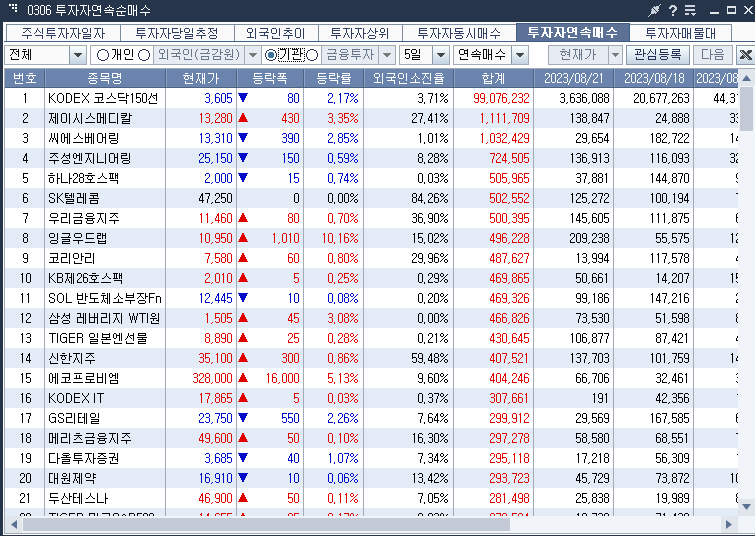Viewport: 755px width, 536px height.
Task: Switch to 투자자상위 tab
Action: coord(360,33)
